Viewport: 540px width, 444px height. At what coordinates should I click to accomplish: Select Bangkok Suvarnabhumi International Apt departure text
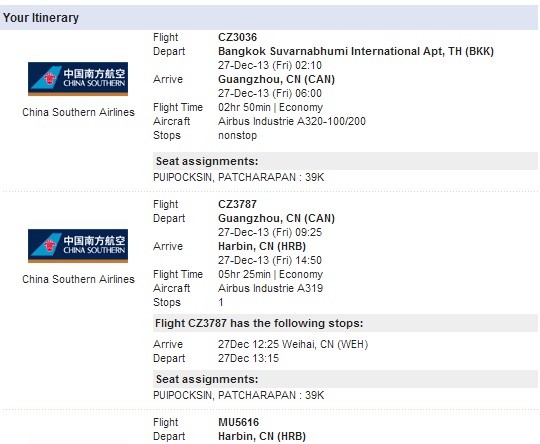point(356,51)
